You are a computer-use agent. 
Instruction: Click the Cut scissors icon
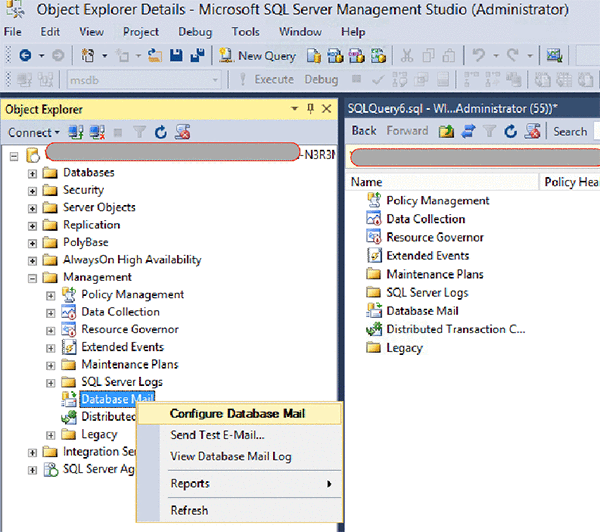407,56
